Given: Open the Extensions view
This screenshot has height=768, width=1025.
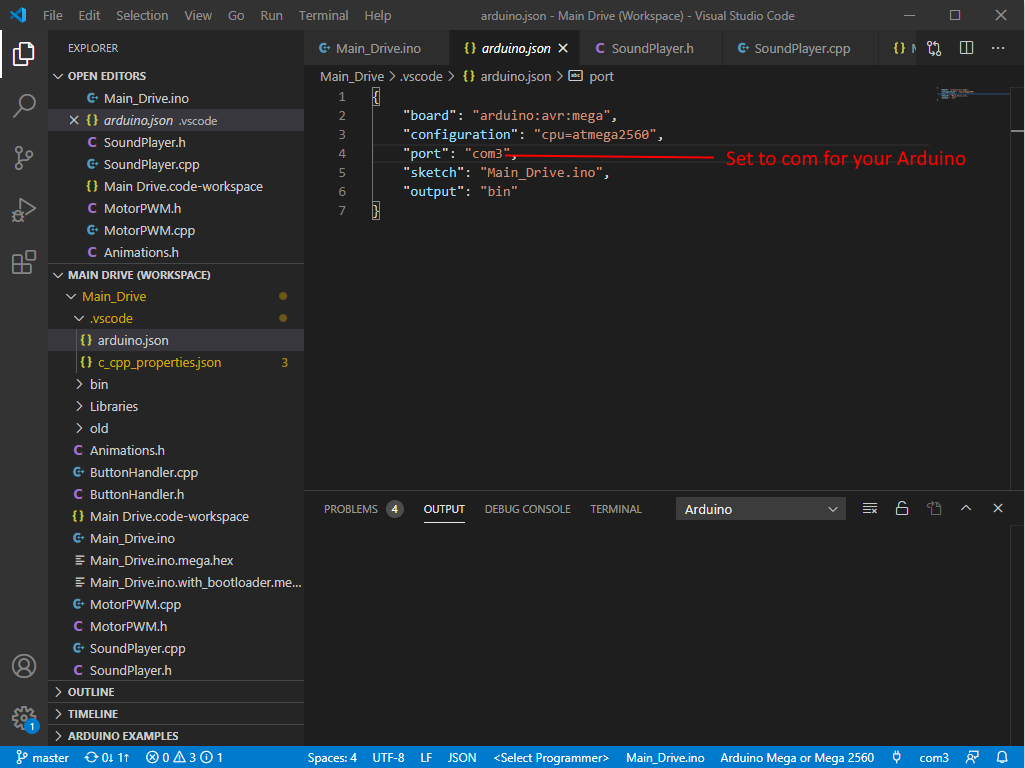Looking at the screenshot, I should point(24,262).
